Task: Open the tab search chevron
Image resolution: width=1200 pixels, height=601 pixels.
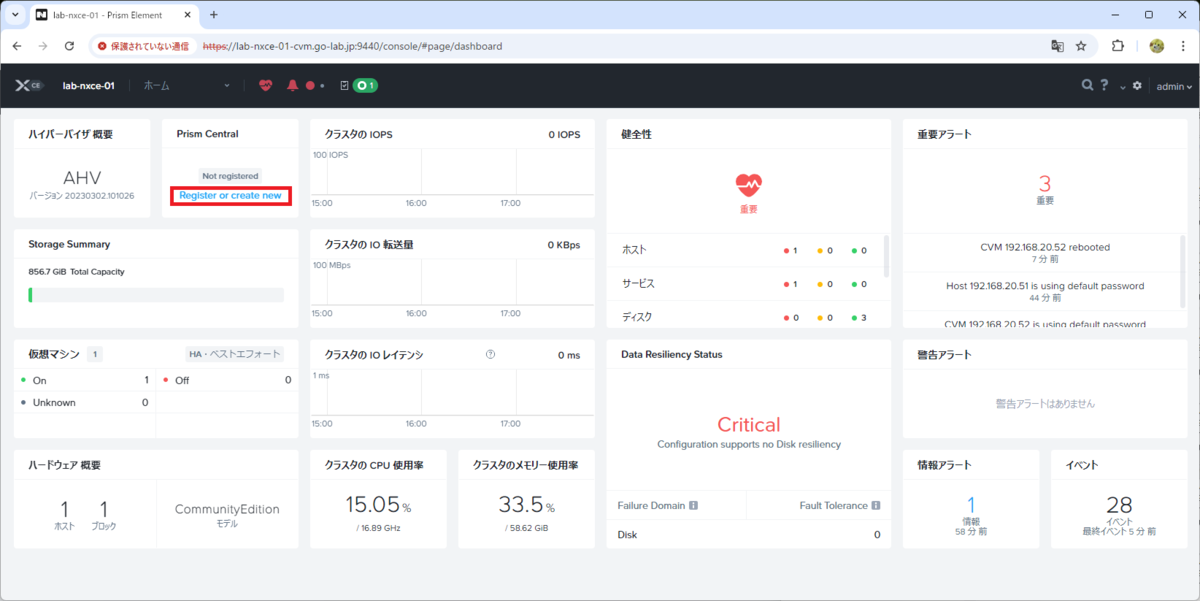Action: [14, 15]
